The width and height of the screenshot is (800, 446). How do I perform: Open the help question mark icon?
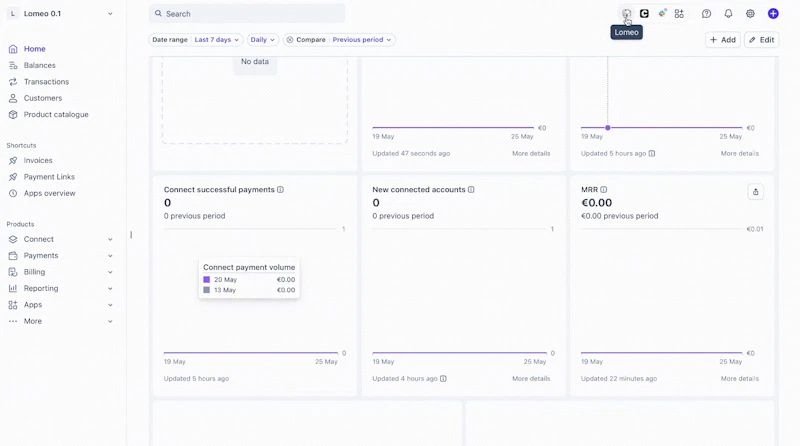pyautogui.click(x=706, y=14)
